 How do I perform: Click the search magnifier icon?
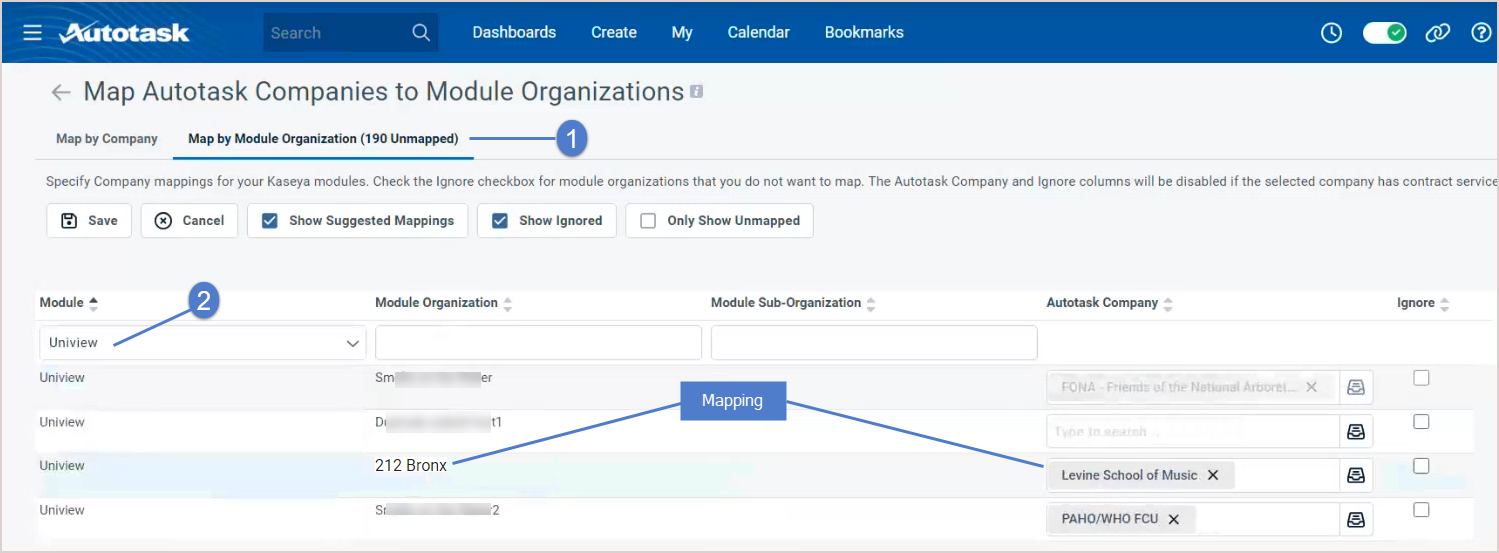(x=421, y=33)
